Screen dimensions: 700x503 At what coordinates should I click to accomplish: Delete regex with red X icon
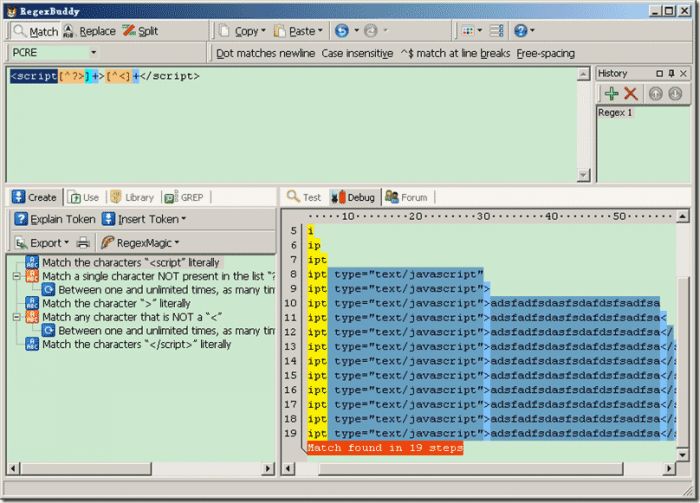tap(631, 93)
